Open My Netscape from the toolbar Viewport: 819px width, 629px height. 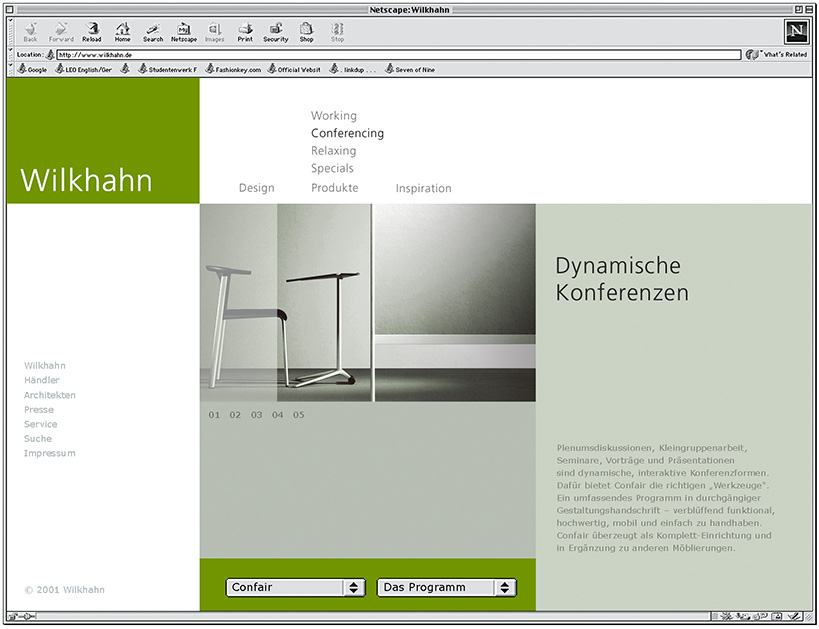pyautogui.click(x=184, y=32)
